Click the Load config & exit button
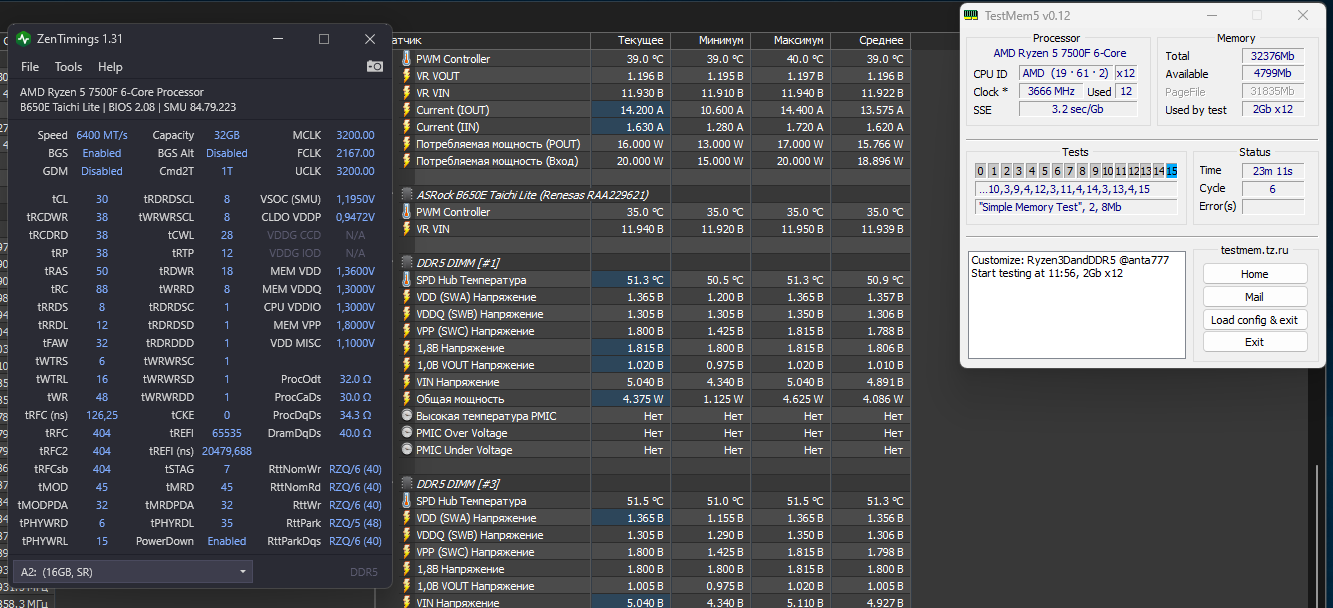 click(x=1255, y=320)
